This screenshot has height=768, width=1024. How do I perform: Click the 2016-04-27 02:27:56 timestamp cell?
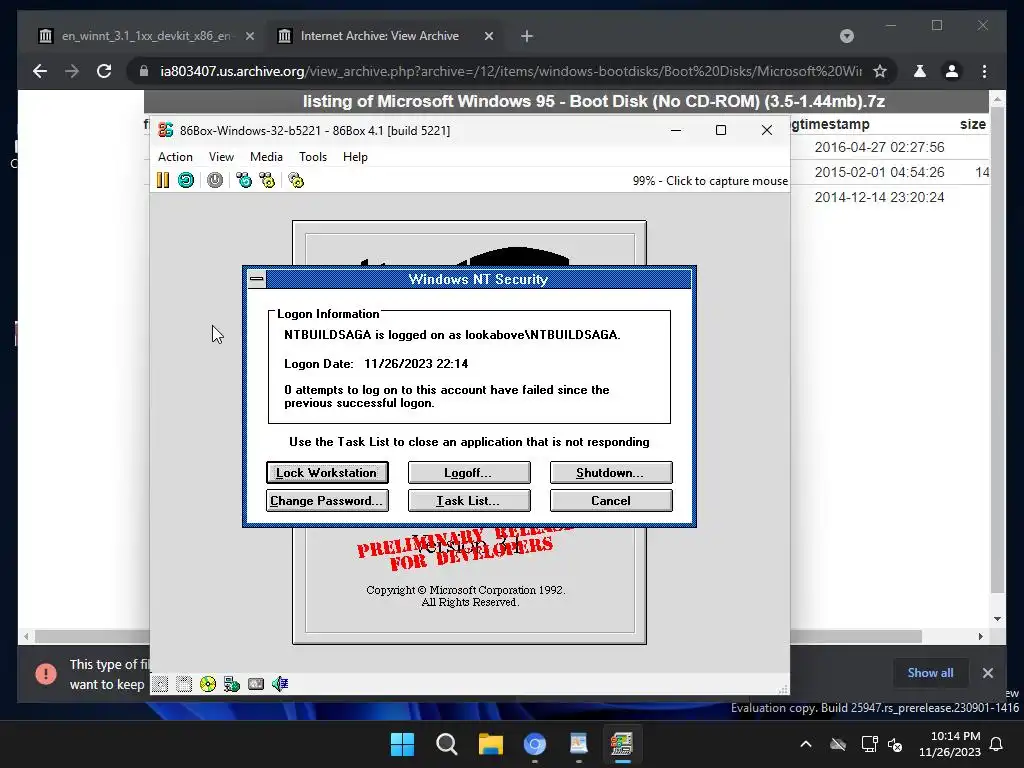pyautogui.click(x=879, y=147)
